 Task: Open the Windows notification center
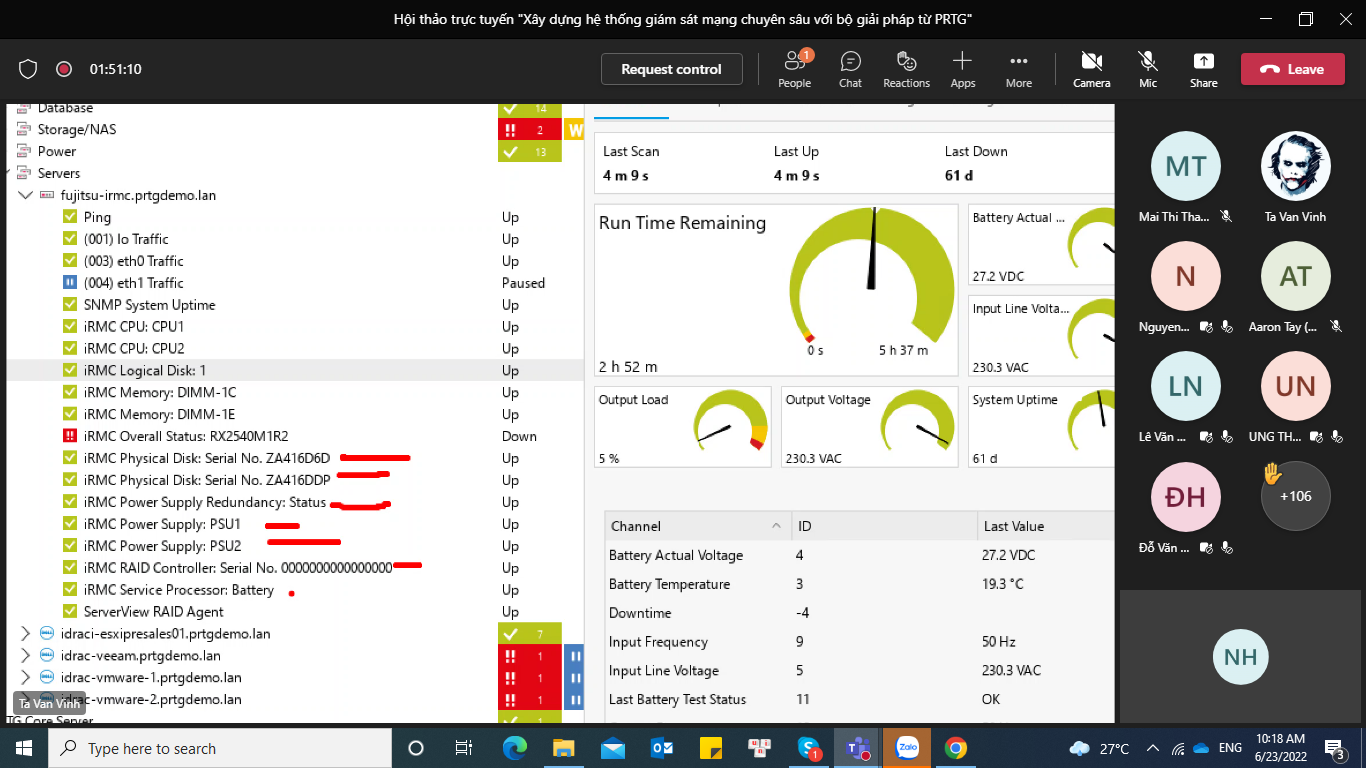(1334, 748)
